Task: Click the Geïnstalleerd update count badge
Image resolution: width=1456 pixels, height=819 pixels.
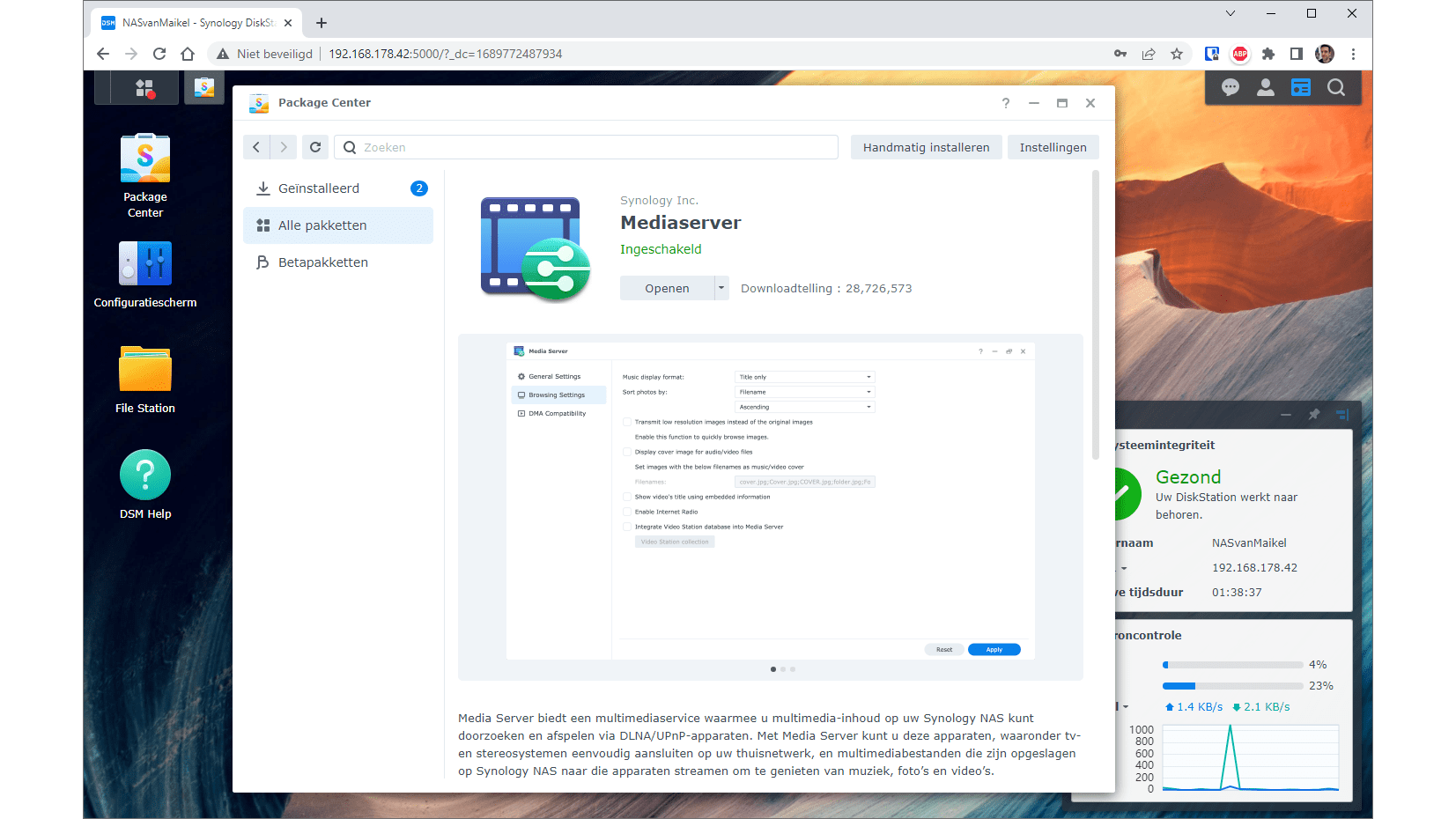Action: click(419, 188)
